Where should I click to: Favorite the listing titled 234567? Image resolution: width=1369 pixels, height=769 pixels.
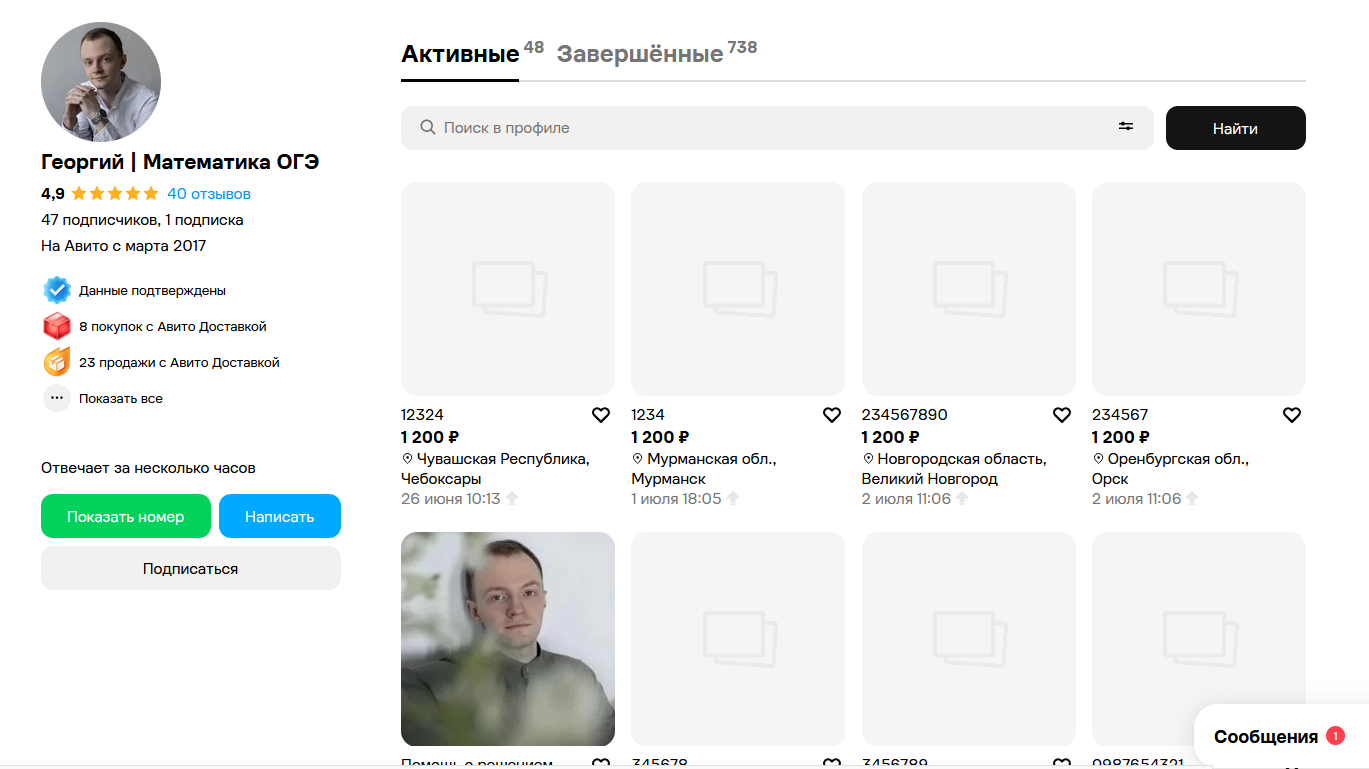tap(1292, 415)
